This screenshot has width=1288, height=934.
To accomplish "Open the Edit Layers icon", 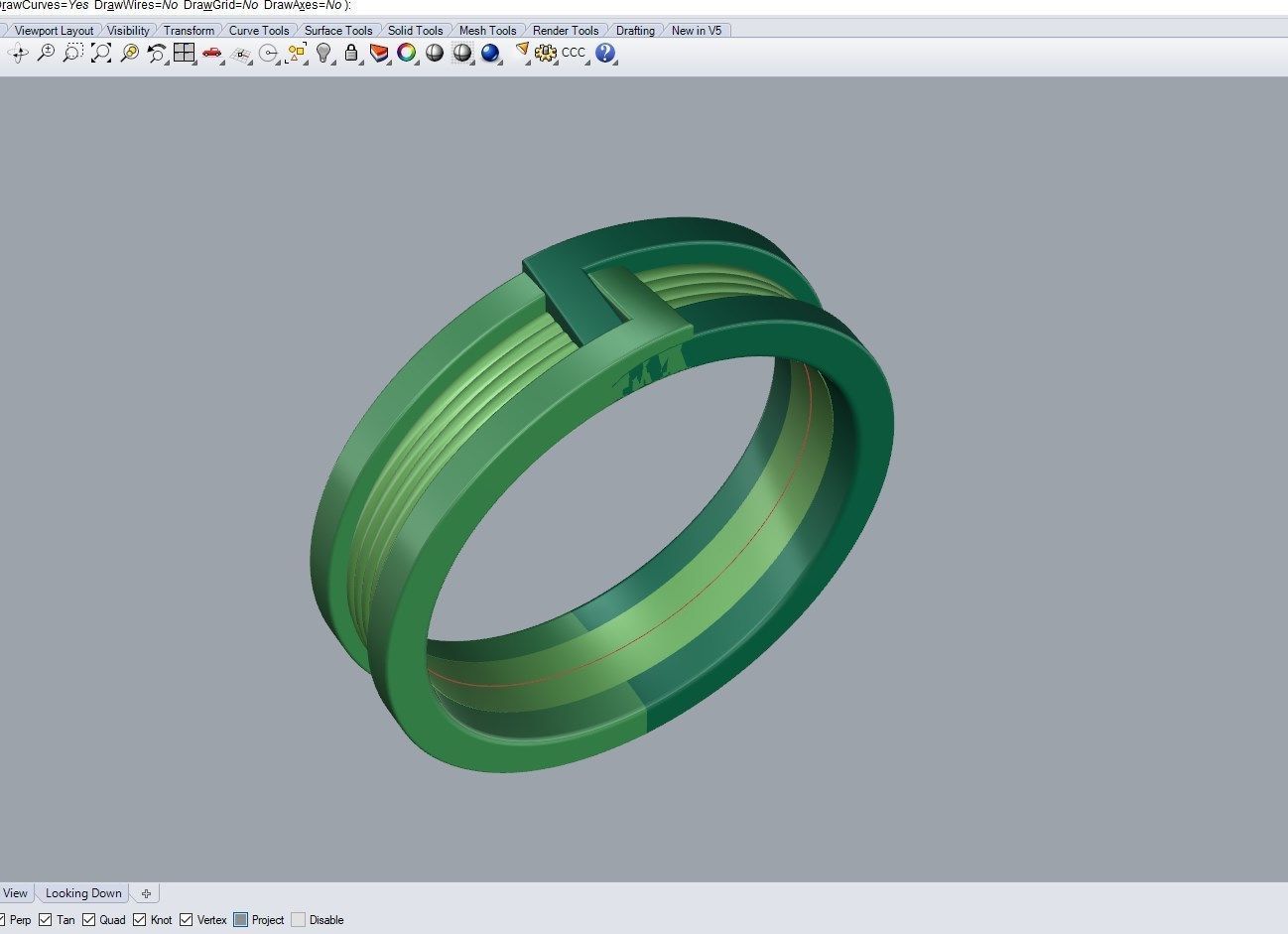I will pos(379,54).
